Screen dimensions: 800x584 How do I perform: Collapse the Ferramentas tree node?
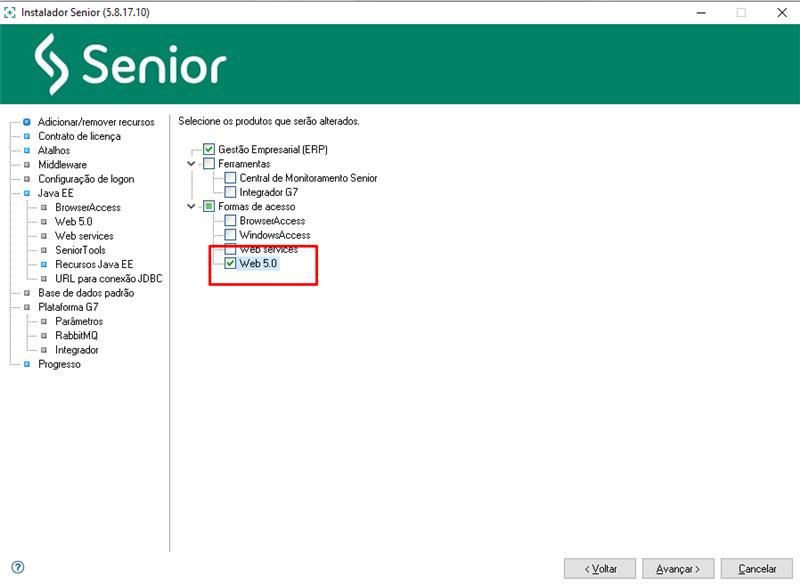(191, 164)
